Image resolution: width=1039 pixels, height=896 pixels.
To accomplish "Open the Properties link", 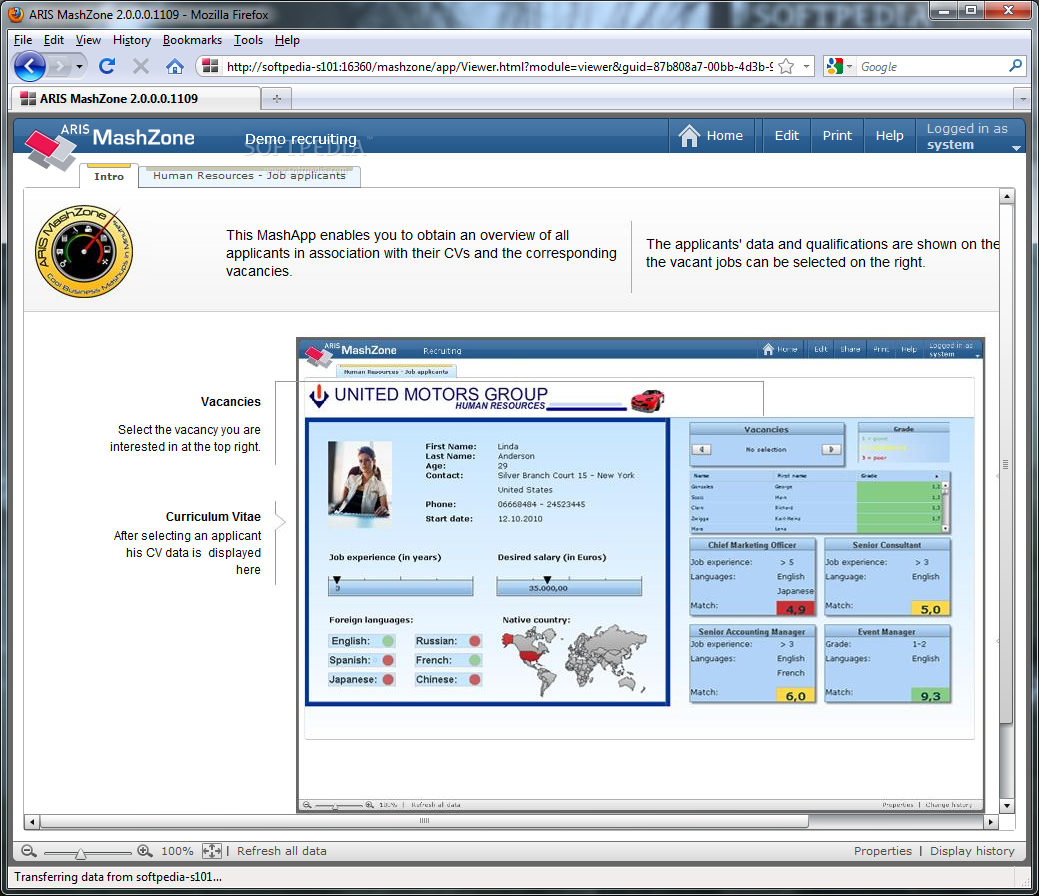I will coord(883,851).
